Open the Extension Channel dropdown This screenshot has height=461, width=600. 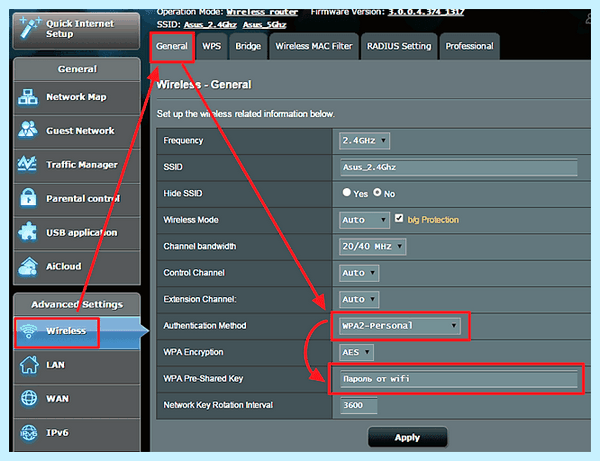tap(359, 300)
